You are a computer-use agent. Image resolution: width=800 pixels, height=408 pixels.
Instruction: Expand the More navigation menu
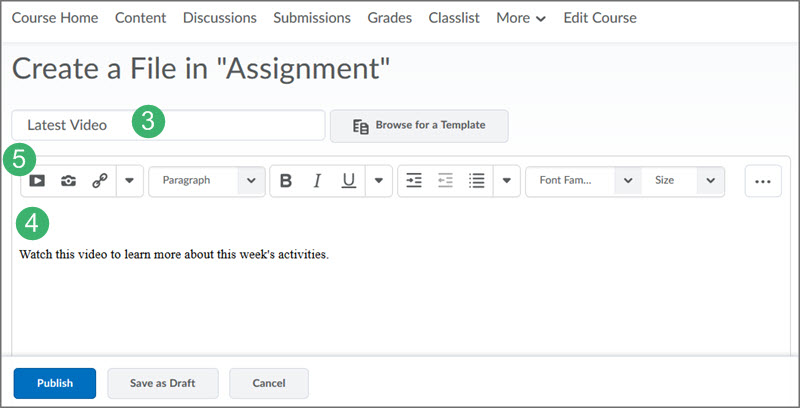pyautogui.click(x=521, y=18)
